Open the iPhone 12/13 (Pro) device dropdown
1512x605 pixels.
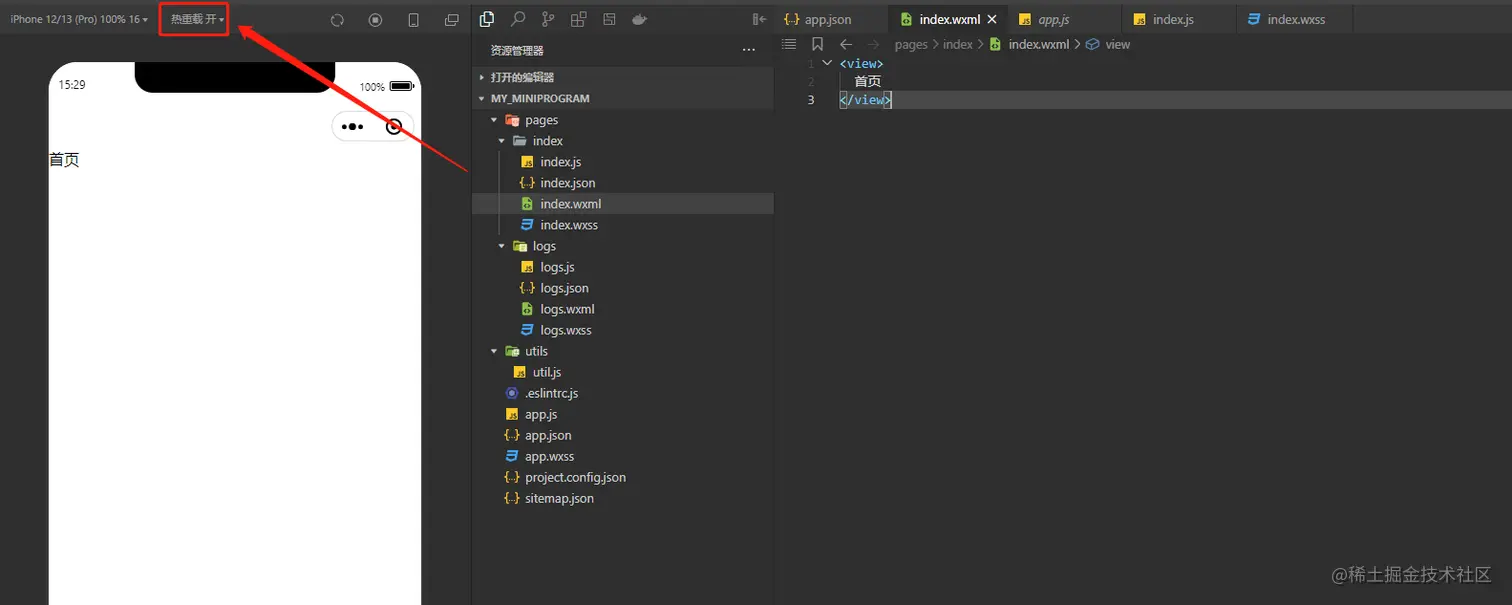coord(79,19)
